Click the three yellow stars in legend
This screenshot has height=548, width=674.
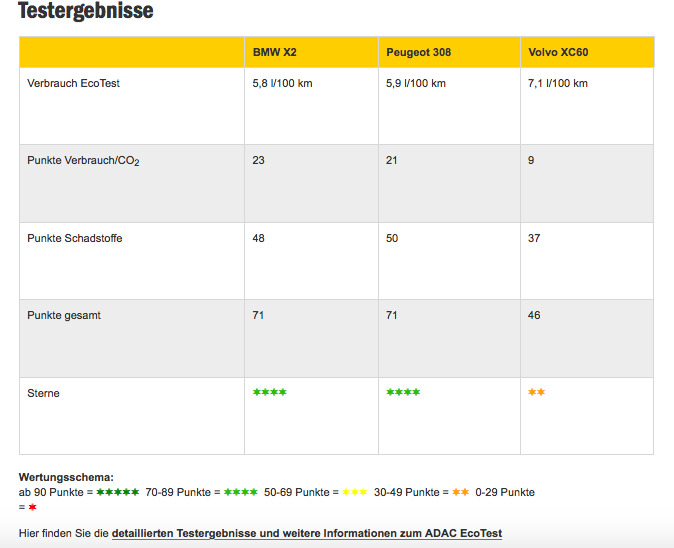[x=354, y=492]
